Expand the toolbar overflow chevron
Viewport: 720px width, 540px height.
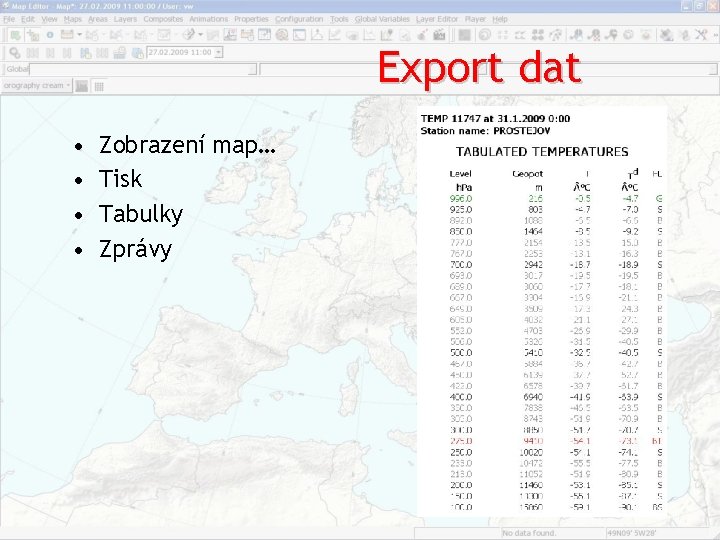click(x=714, y=35)
